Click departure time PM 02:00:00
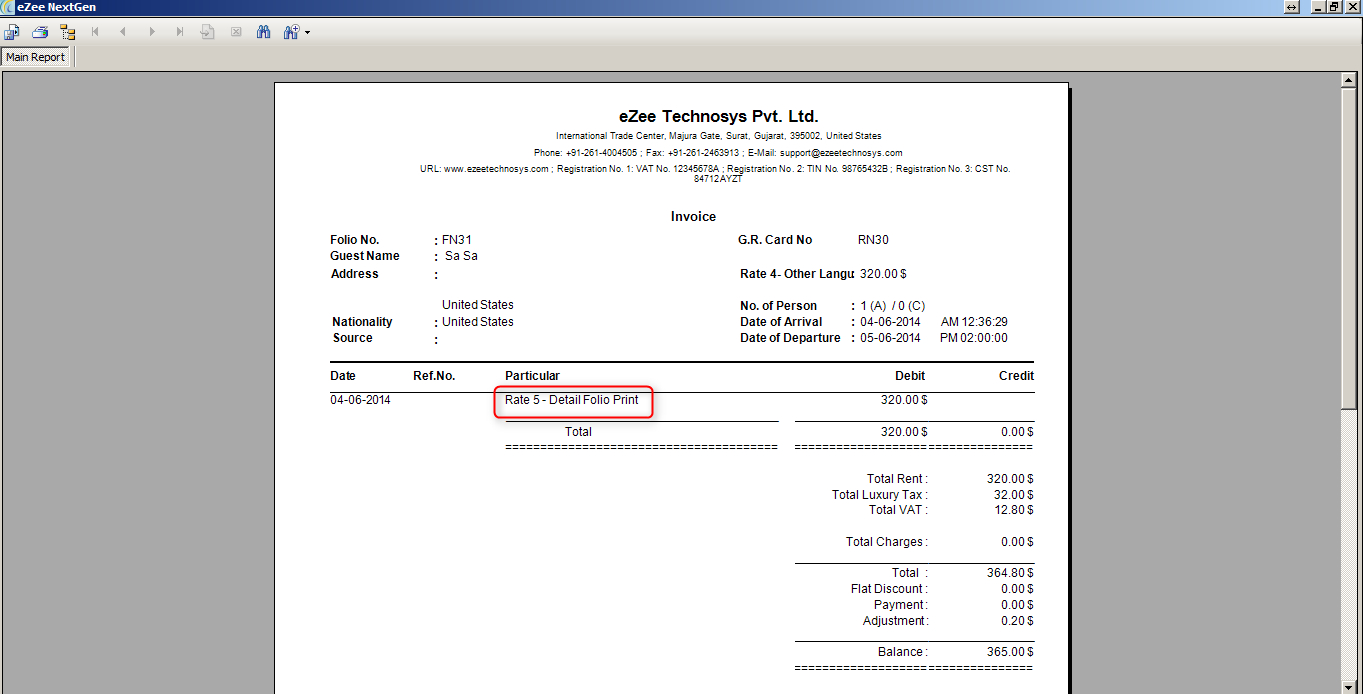The image size is (1363, 694). tap(974, 338)
